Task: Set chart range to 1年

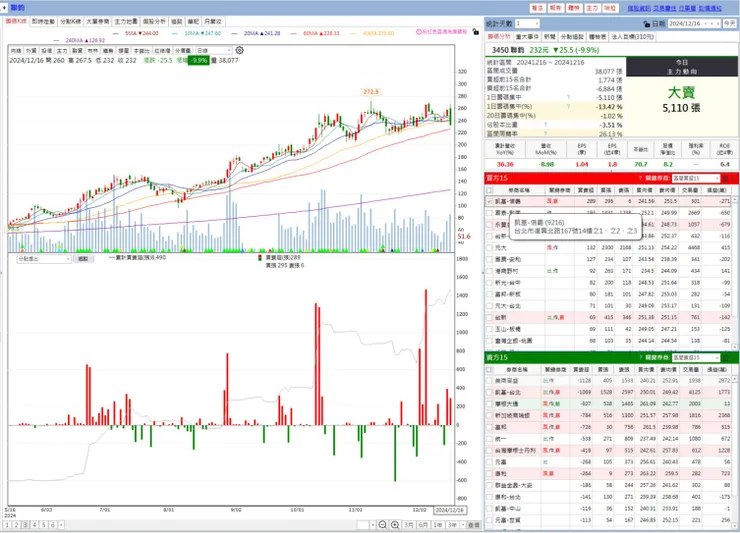Action: pos(438,525)
